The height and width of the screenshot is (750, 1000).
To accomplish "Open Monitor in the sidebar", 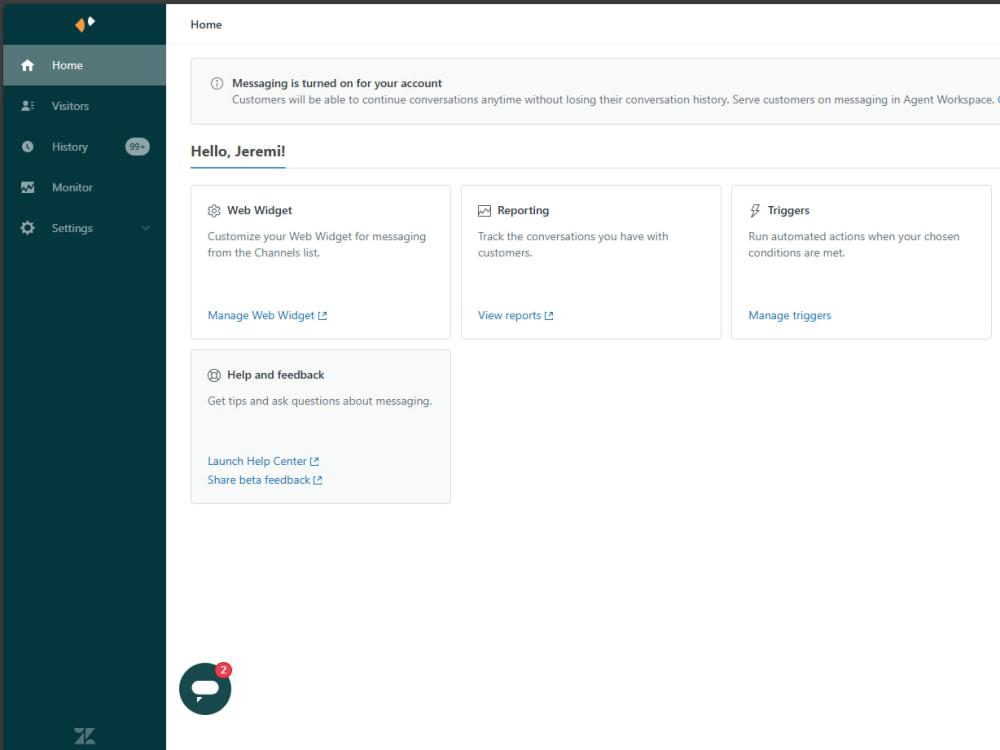I will tap(84, 188).
